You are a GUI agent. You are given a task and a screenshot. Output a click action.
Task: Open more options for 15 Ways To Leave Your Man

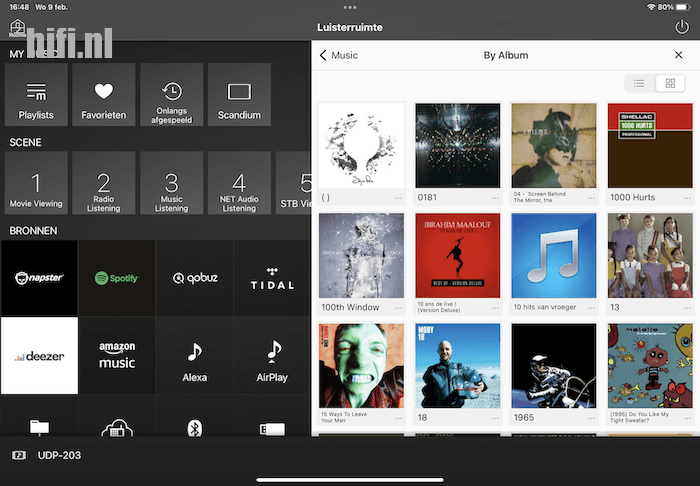pyautogui.click(x=398, y=418)
